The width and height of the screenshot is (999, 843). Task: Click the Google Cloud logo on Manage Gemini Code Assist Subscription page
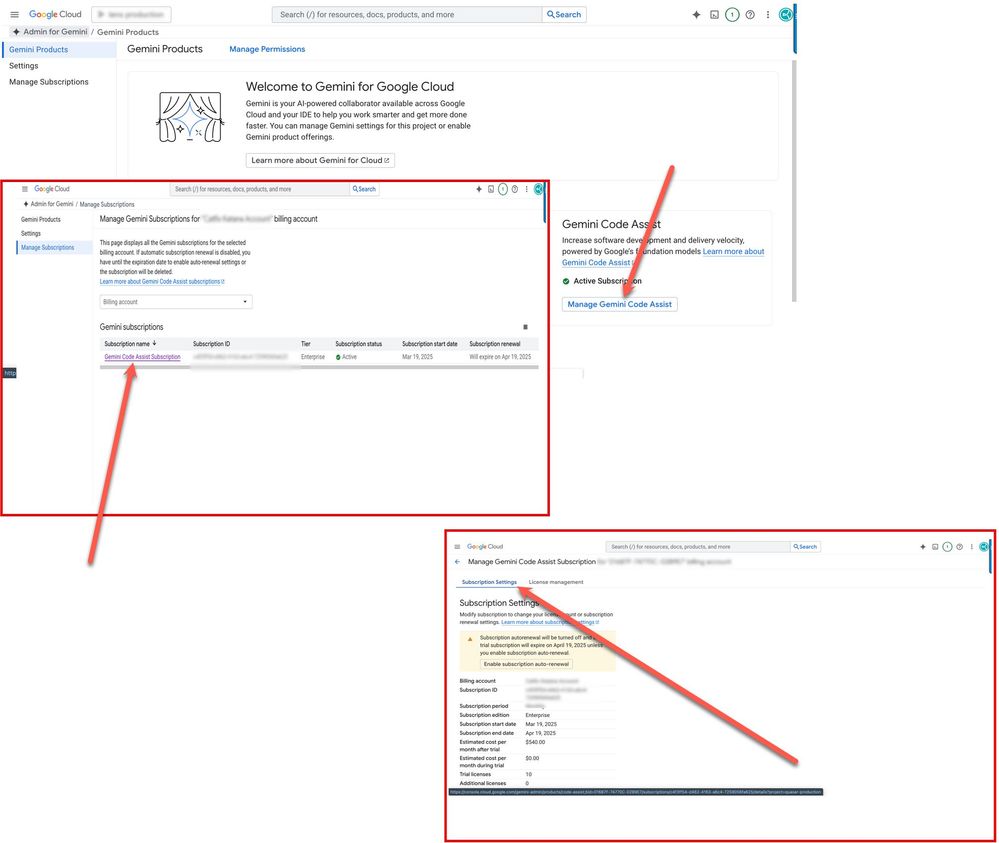485,547
